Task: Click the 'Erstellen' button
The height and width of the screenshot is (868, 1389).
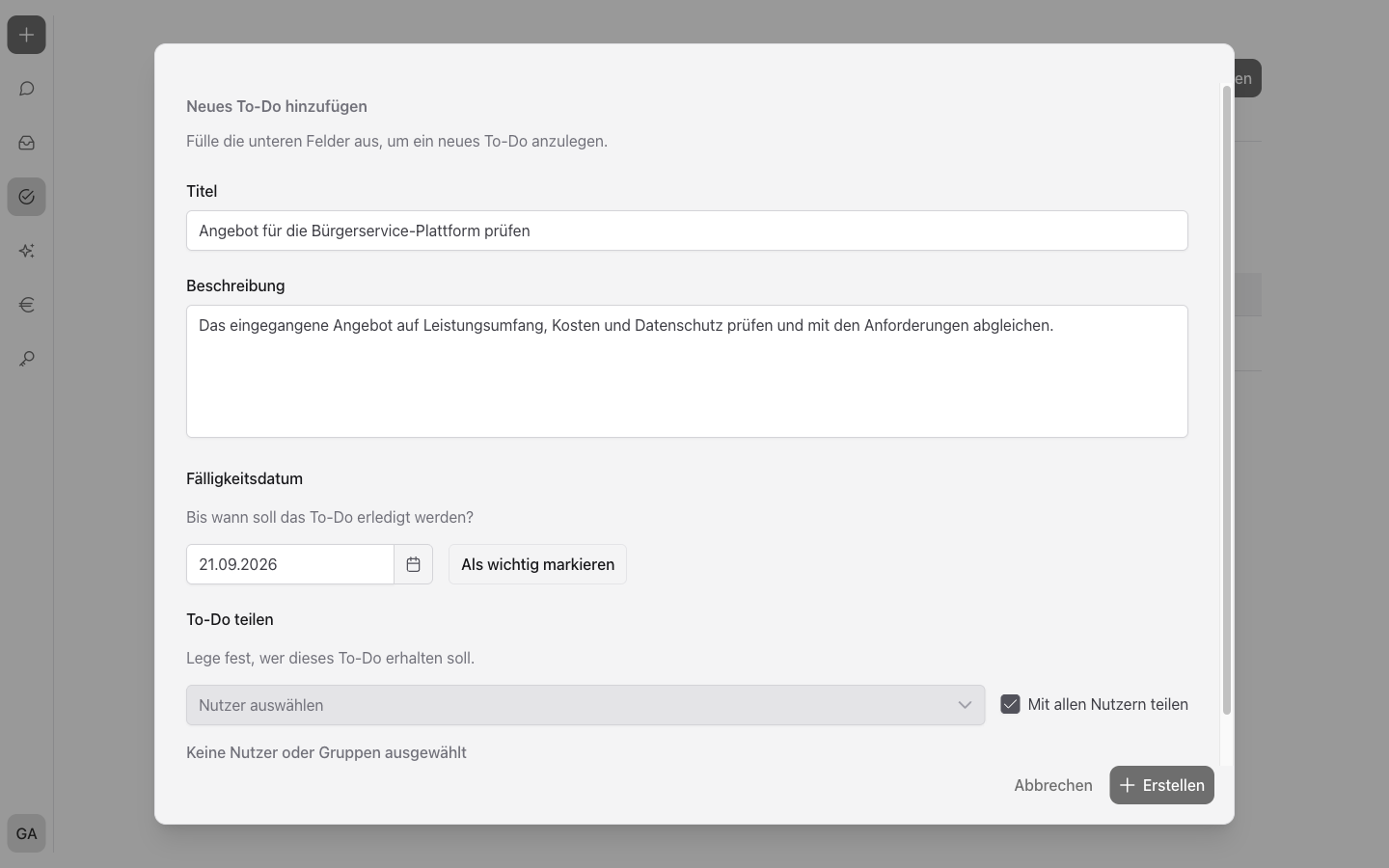Action: [x=1161, y=785]
